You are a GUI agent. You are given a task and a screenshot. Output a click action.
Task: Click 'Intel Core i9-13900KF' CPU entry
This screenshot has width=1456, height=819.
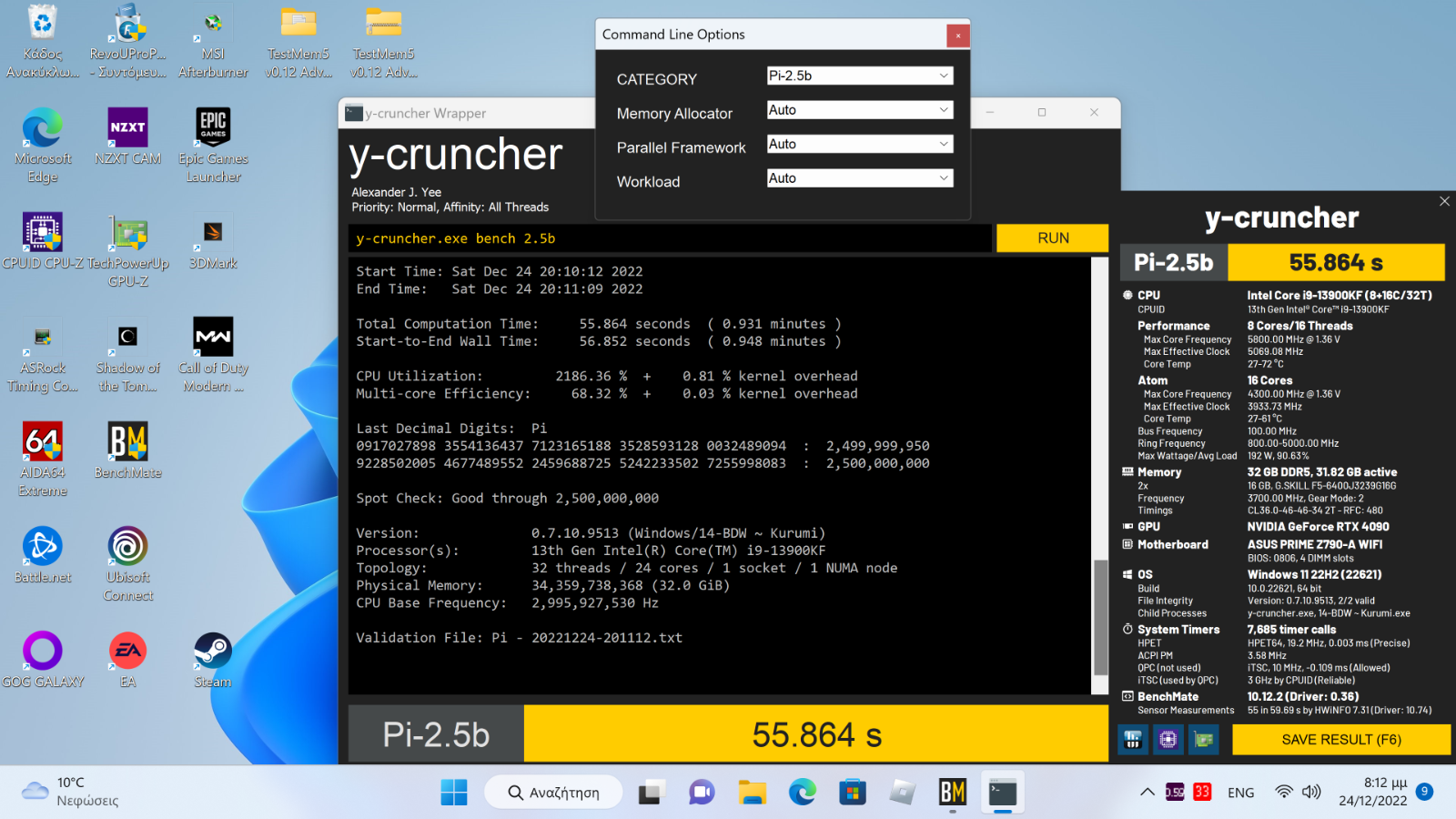pos(1340,295)
